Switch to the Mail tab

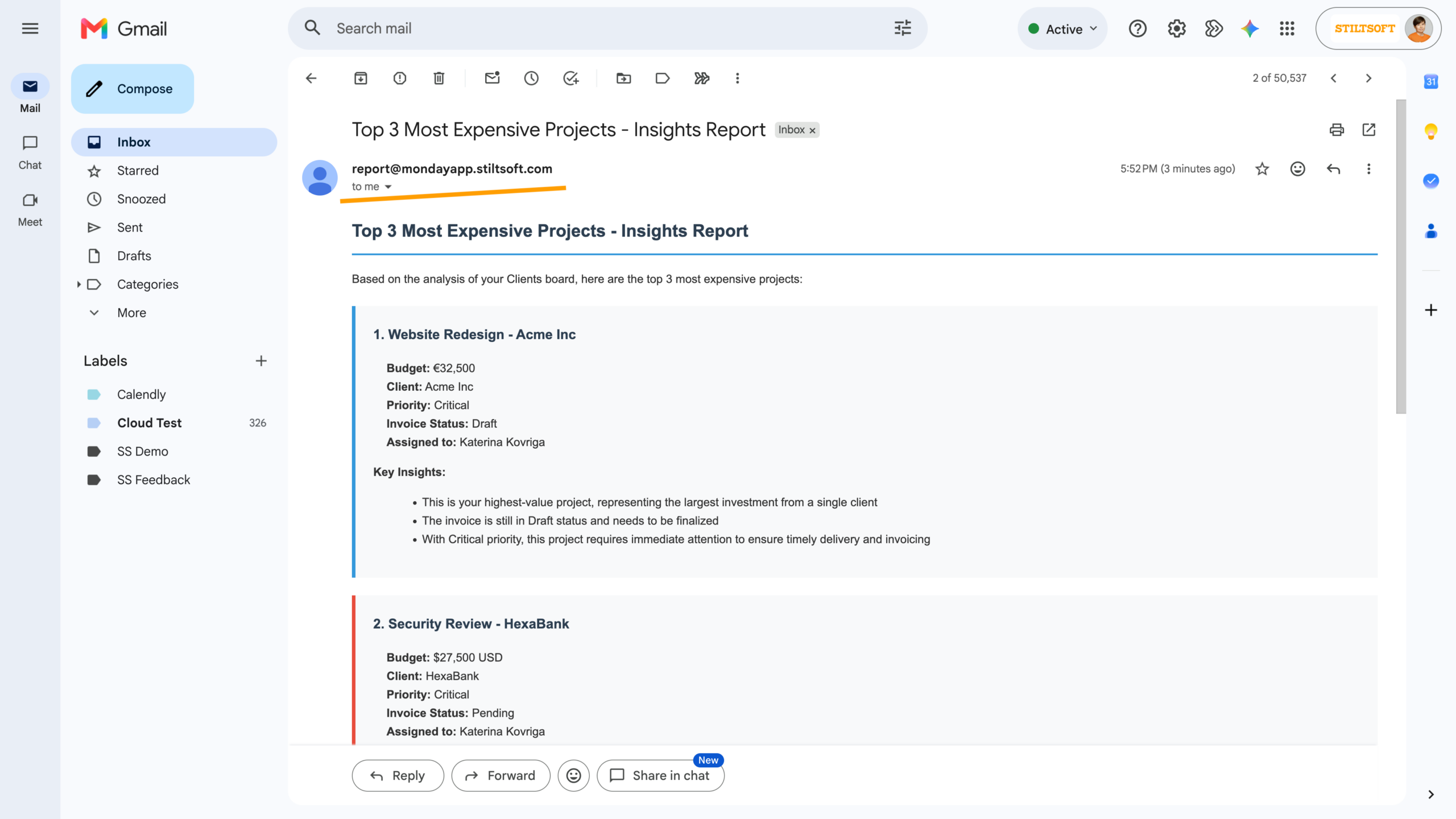(x=30, y=94)
